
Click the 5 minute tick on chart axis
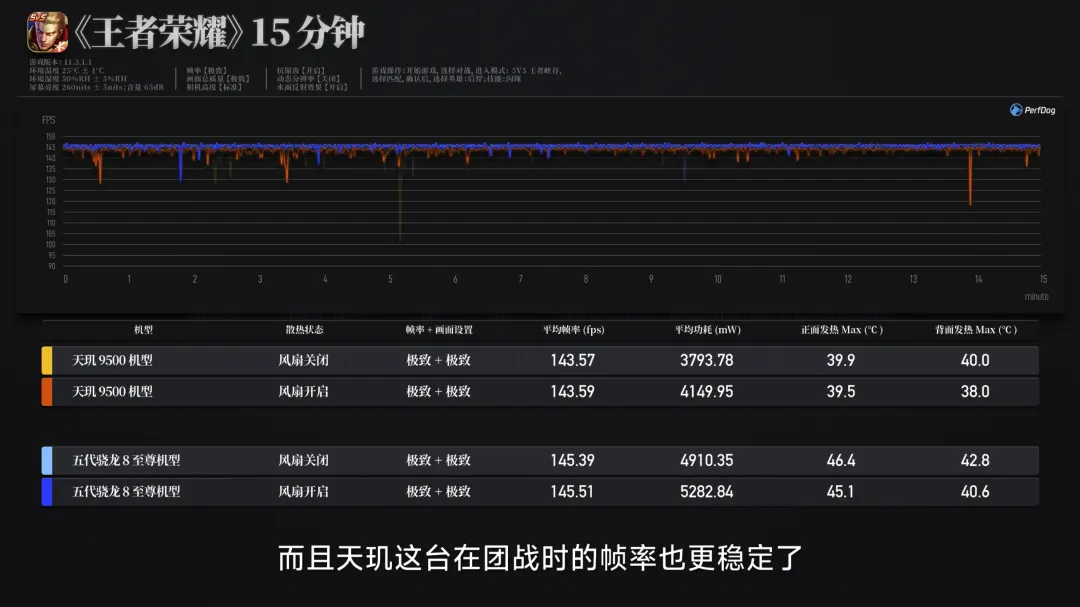tap(391, 279)
